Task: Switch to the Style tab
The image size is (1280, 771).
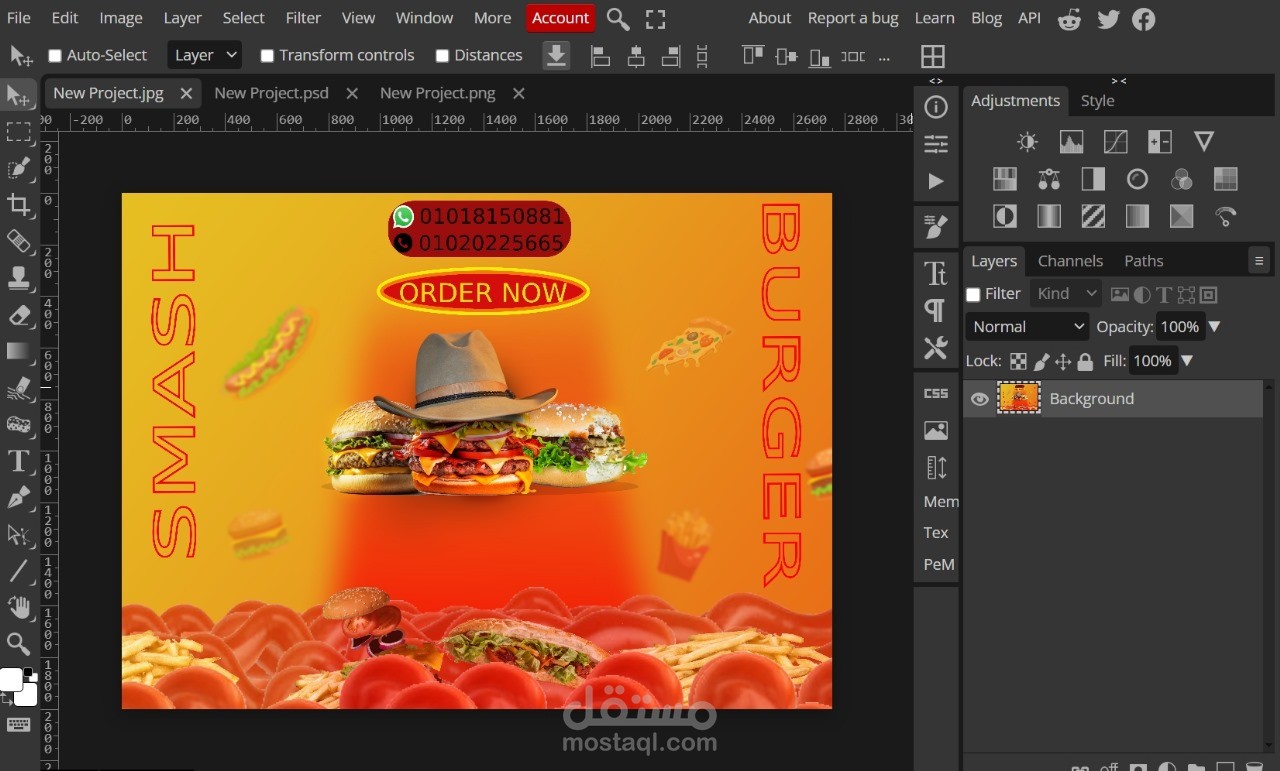Action: (x=1097, y=101)
